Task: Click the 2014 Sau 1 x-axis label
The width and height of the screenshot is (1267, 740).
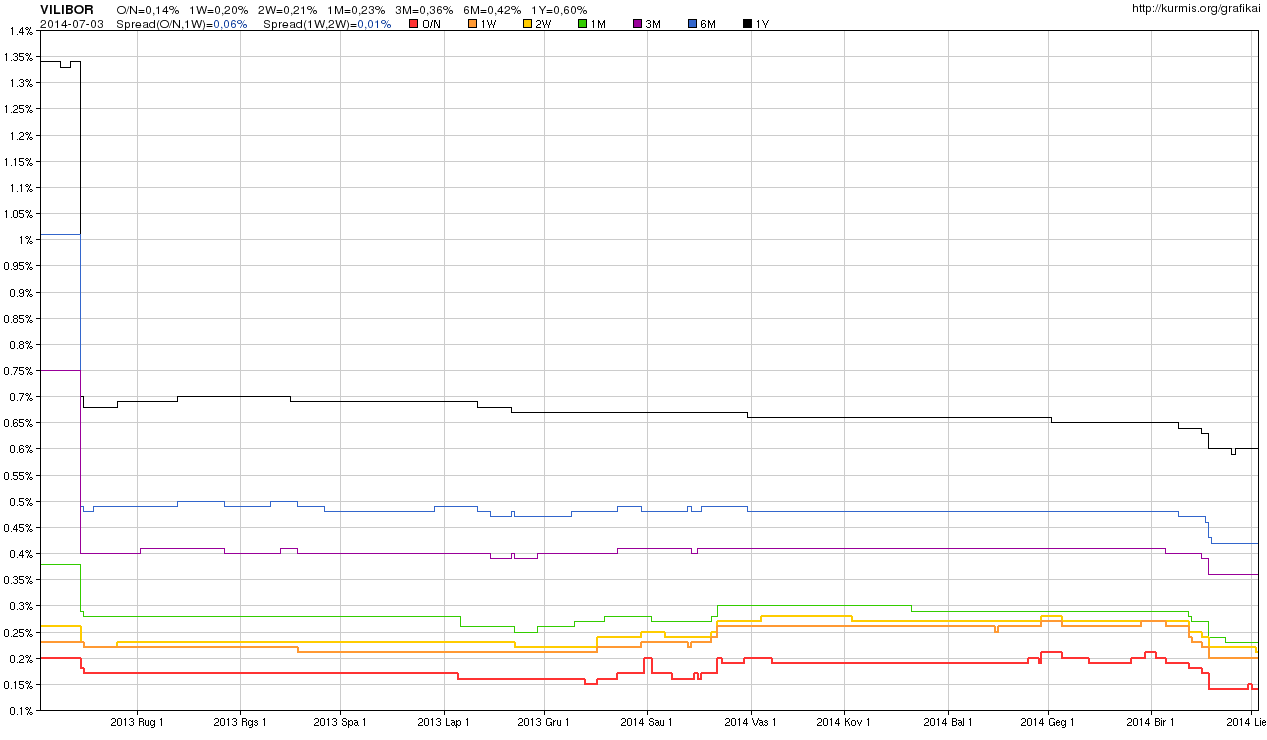Action: pos(647,722)
